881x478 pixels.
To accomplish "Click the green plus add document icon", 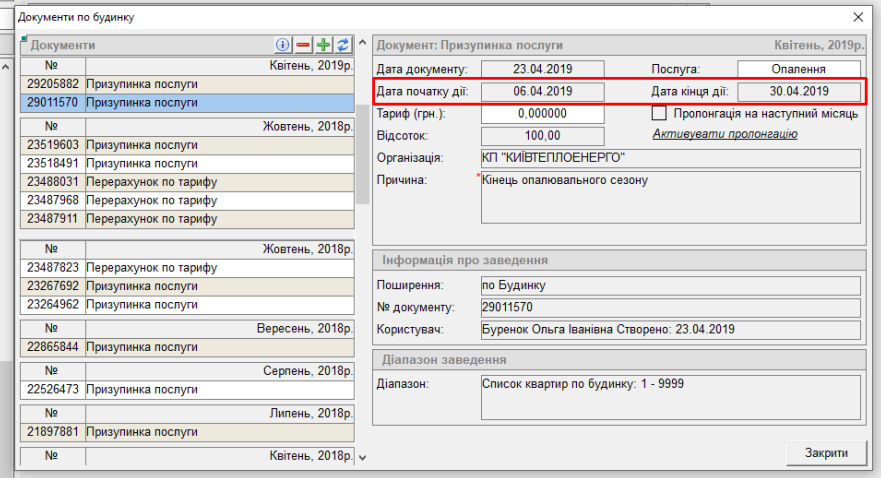I will click(323, 45).
